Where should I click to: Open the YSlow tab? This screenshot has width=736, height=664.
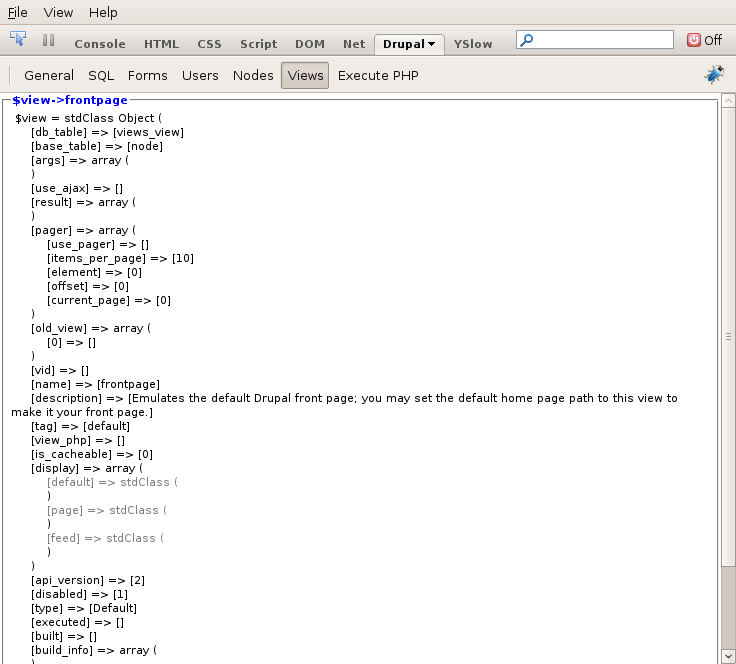[x=473, y=44]
